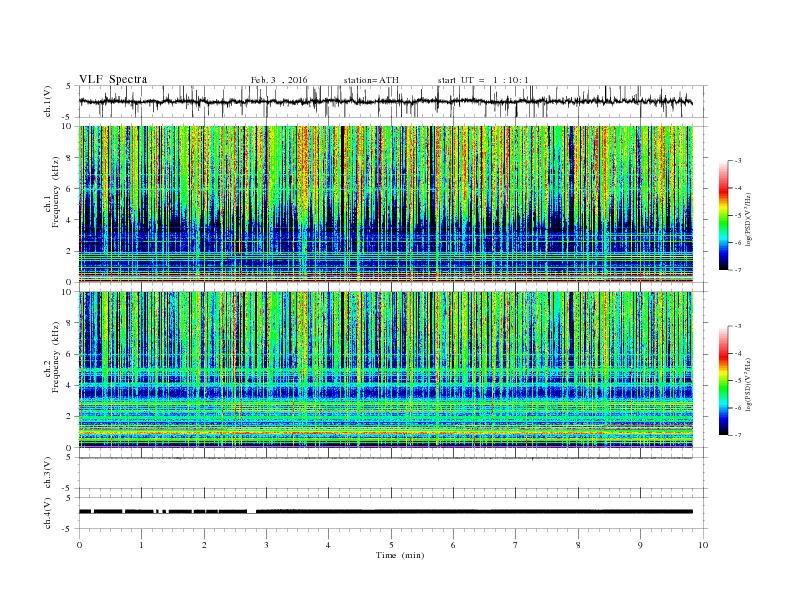
Task: Click the "start UT = 1 :10: 1" text
Action: [483, 80]
